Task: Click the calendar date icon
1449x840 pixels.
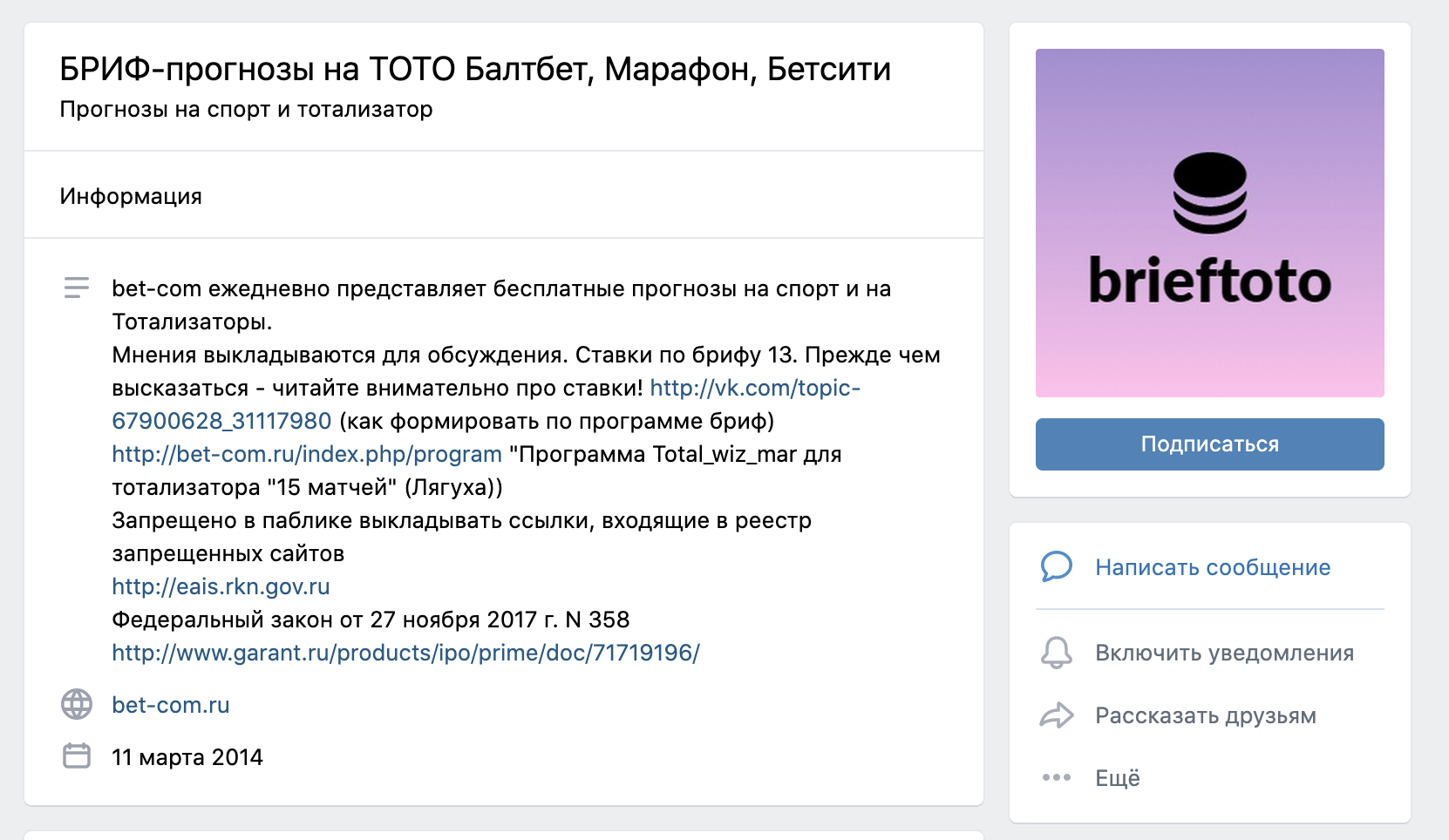Action: pos(77,755)
